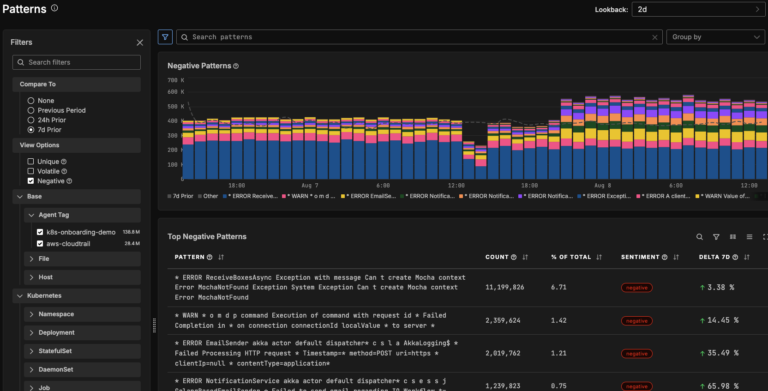The image size is (768, 391).
Task: Open the Group by dropdown
Action: [715, 37]
